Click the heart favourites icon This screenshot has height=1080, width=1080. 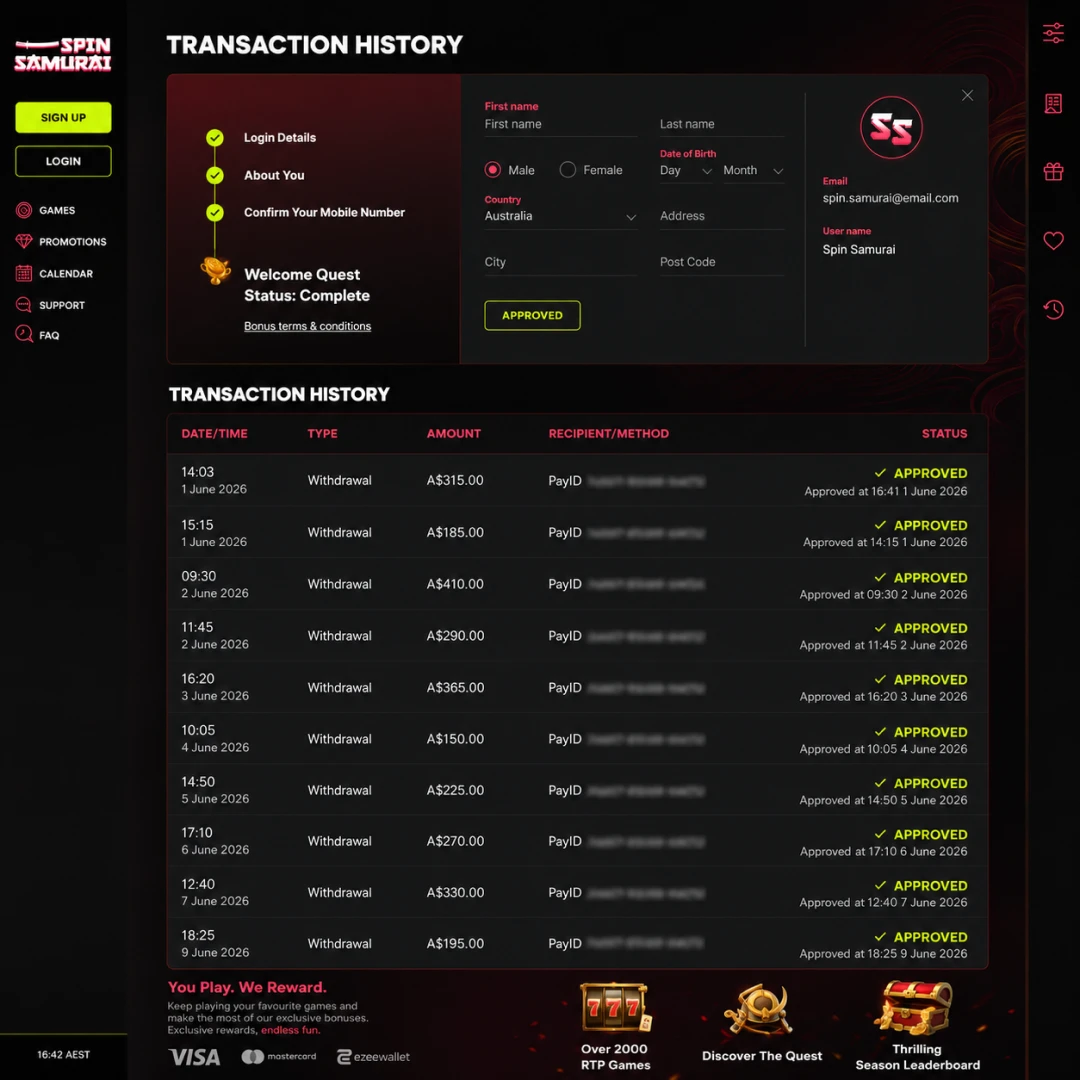point(1053,240)
